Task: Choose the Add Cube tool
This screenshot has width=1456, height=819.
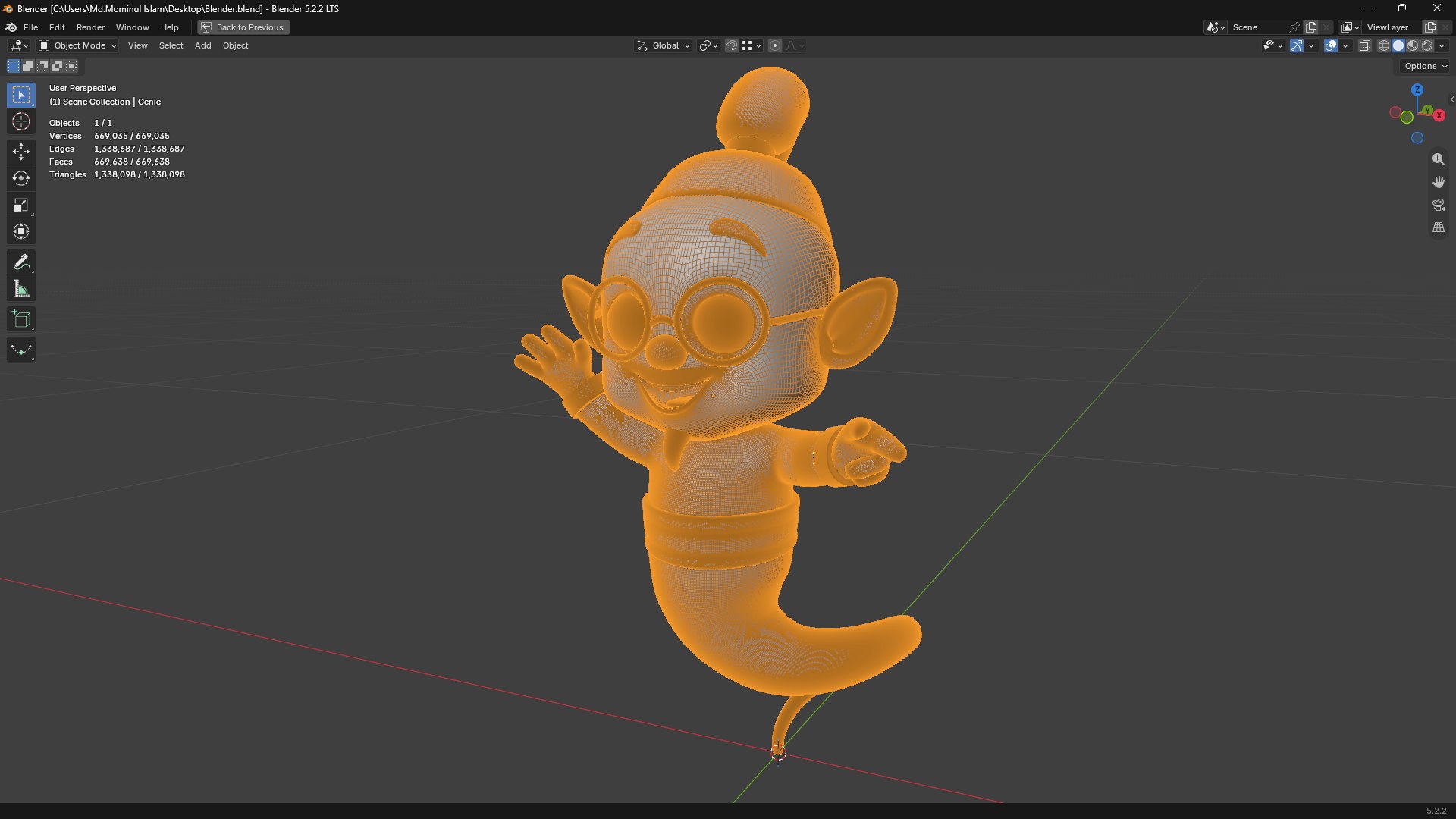Action: point(21,319)
